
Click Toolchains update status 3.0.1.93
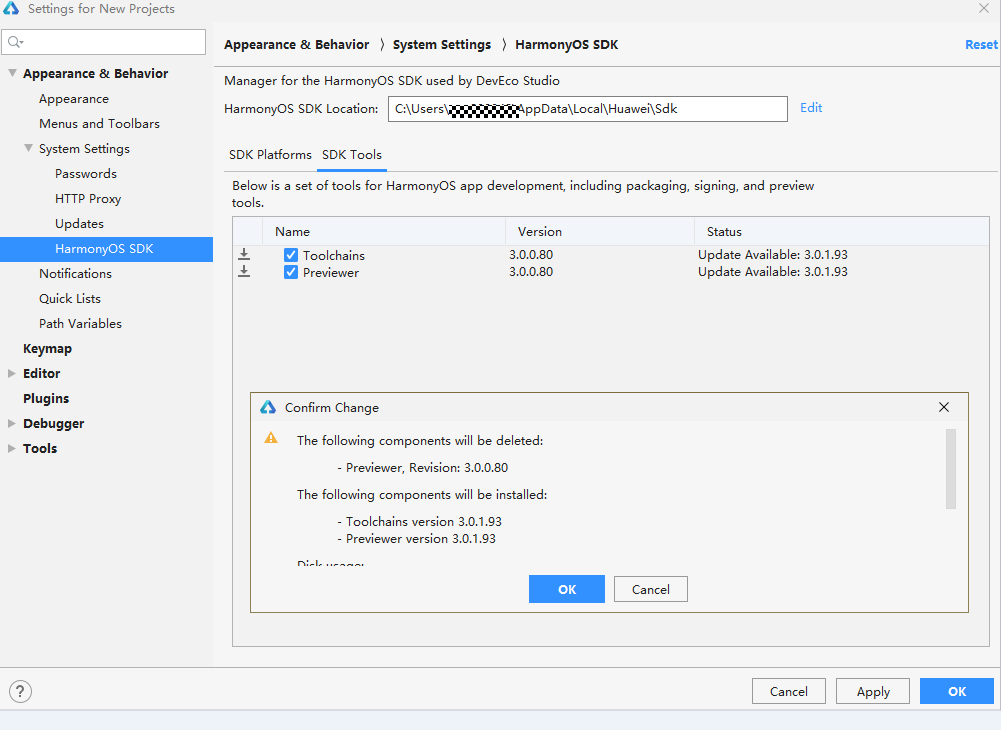(x=772, y=255)
